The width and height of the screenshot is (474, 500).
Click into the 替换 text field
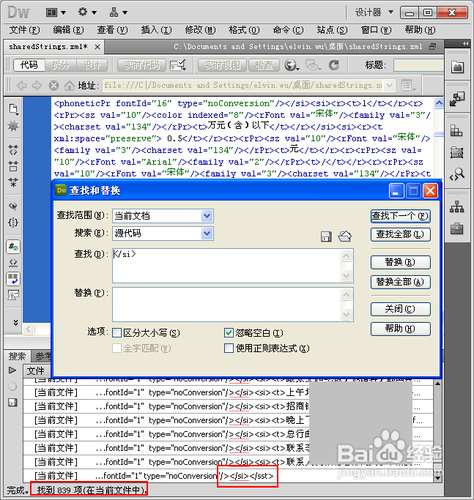click(x=233, y=305)
